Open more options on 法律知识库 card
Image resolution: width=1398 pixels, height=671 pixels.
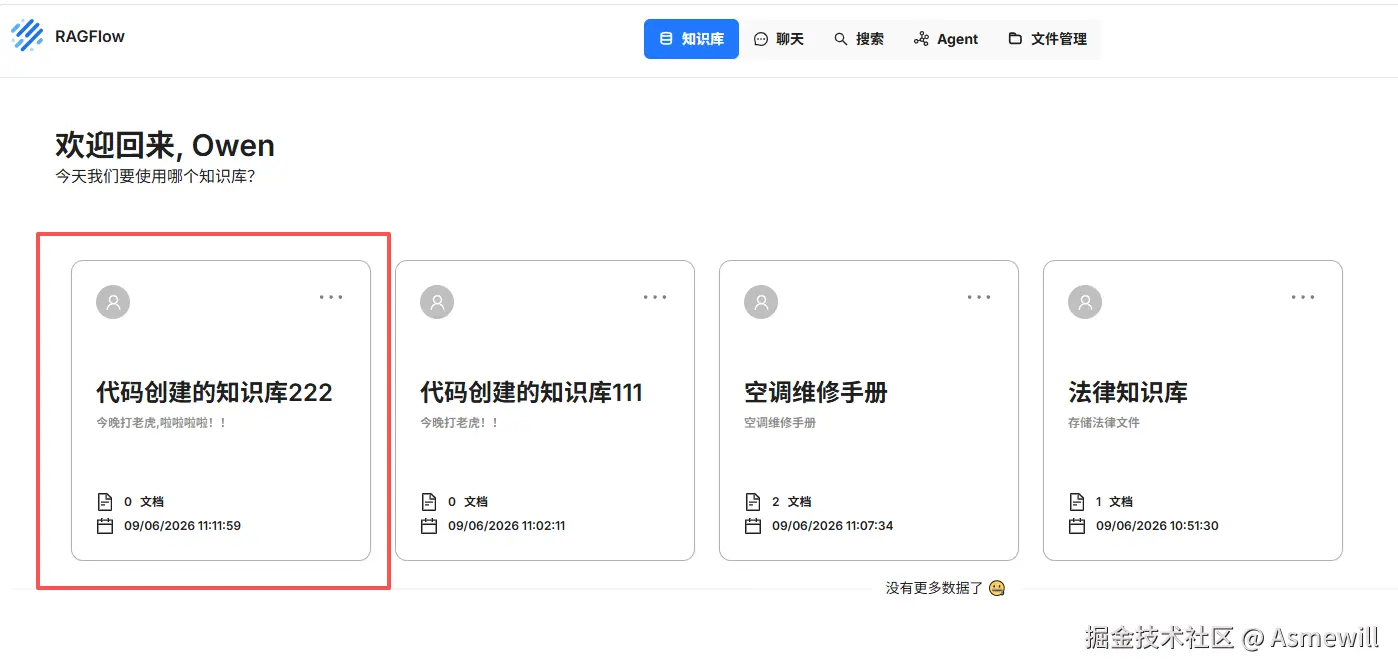1303,297
